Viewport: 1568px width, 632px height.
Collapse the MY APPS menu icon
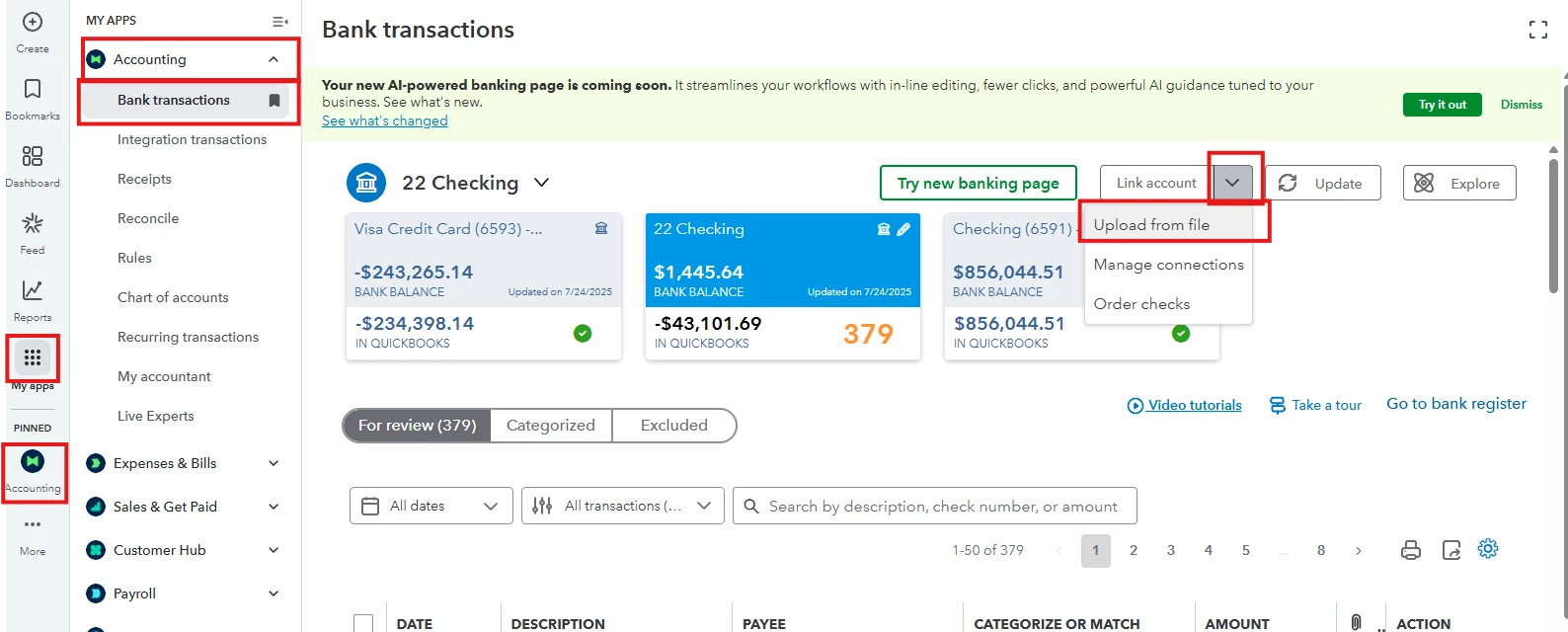coord(280,21)
